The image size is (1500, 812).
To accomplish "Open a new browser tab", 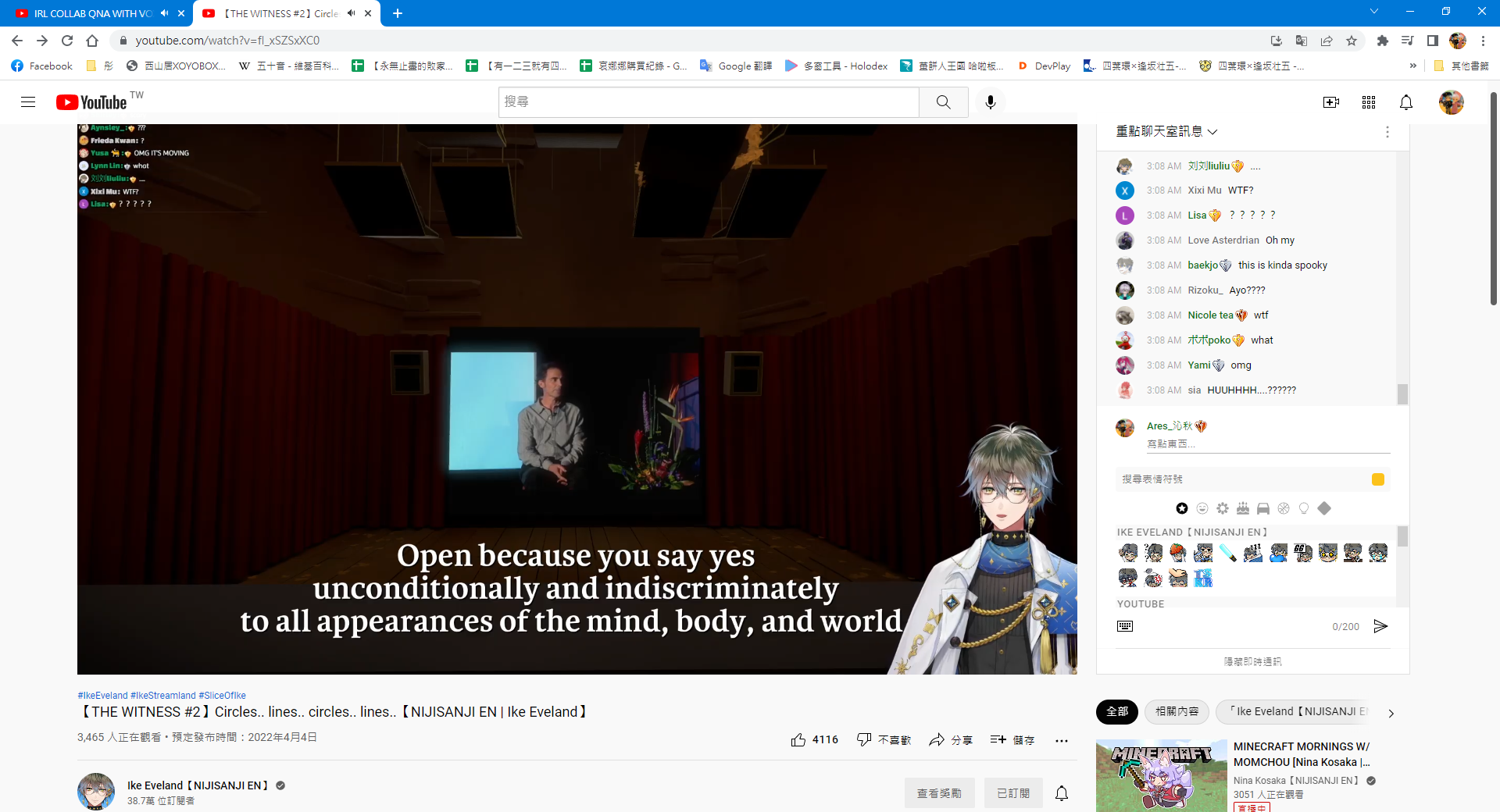I will click(398, 13).
